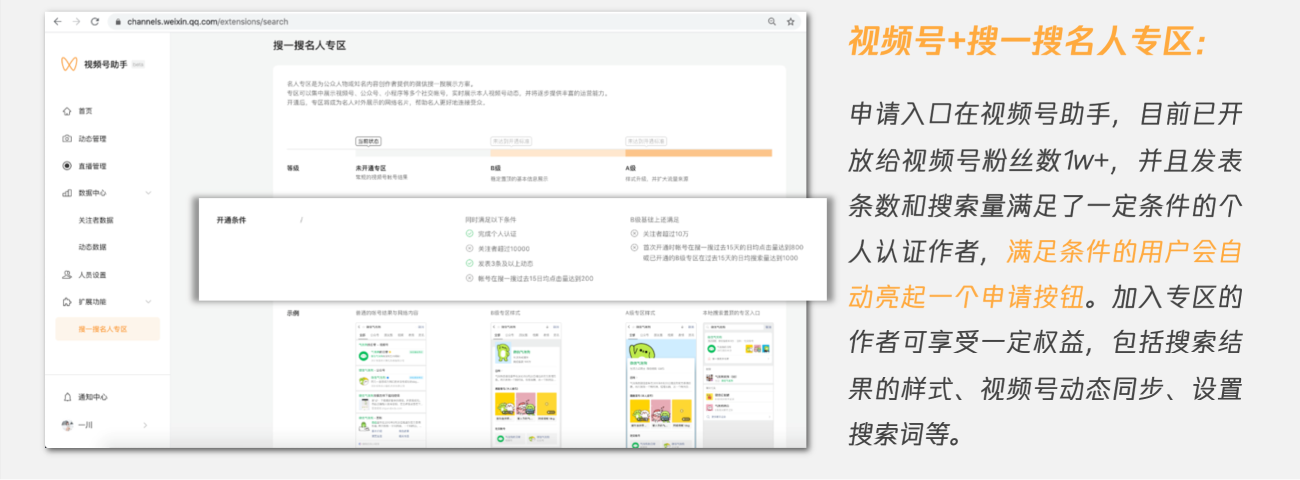Click the live icon beside 直播管理

click(x=67, y=166)
